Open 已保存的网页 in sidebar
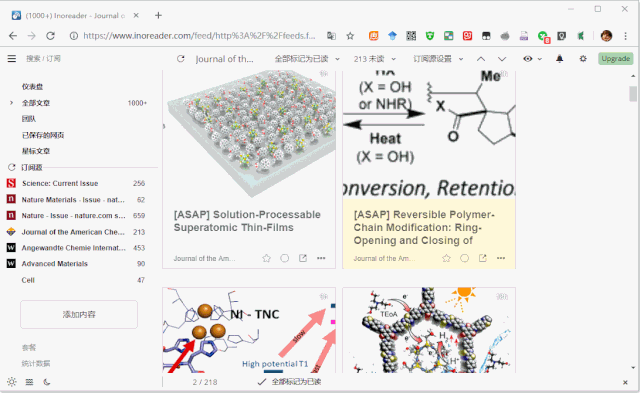The image size is (640, 393). pyautogui.click(x=43, y=135)
